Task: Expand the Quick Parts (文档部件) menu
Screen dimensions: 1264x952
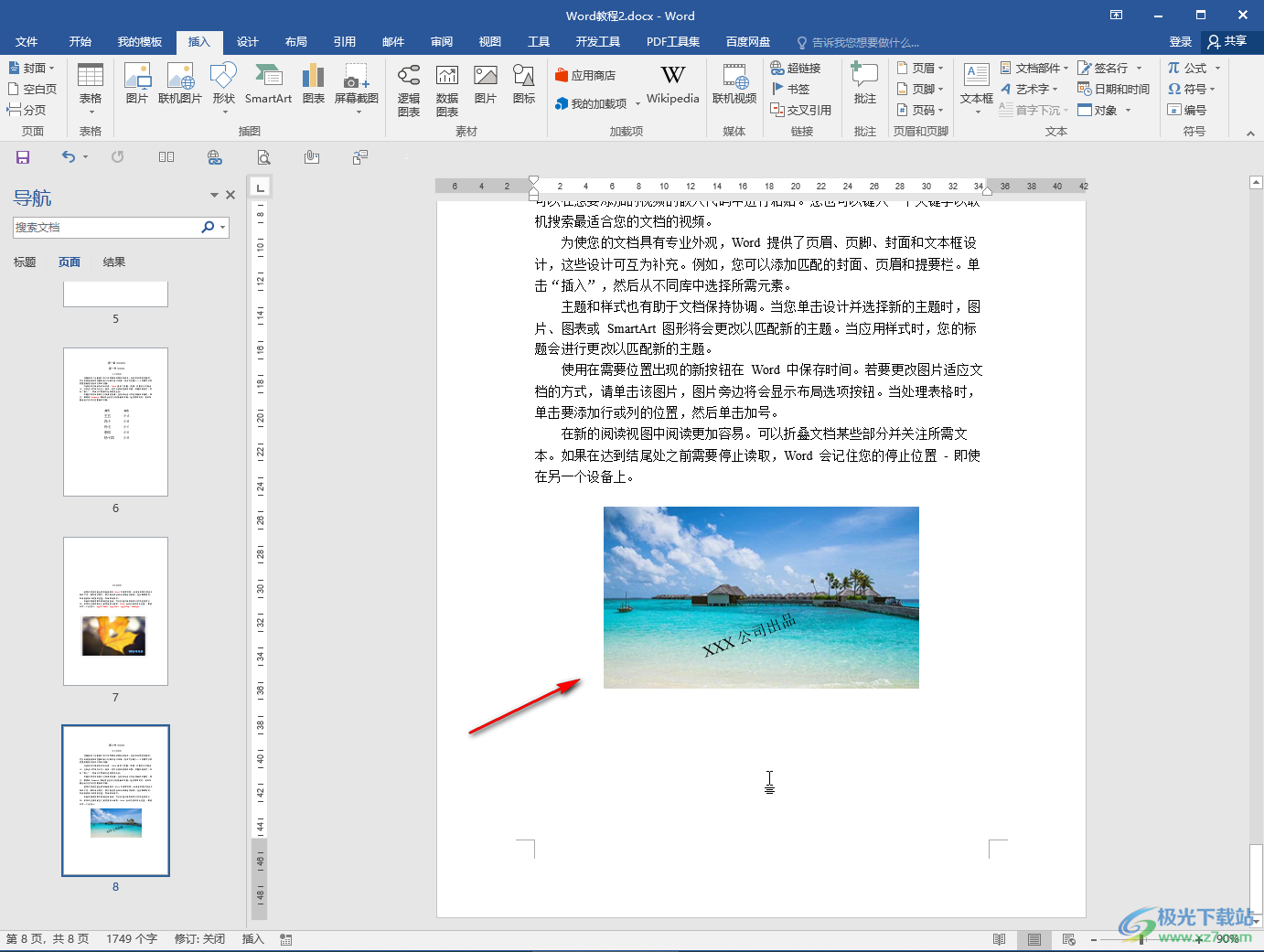Action: pyautogui.click(x=1034, y=68)
